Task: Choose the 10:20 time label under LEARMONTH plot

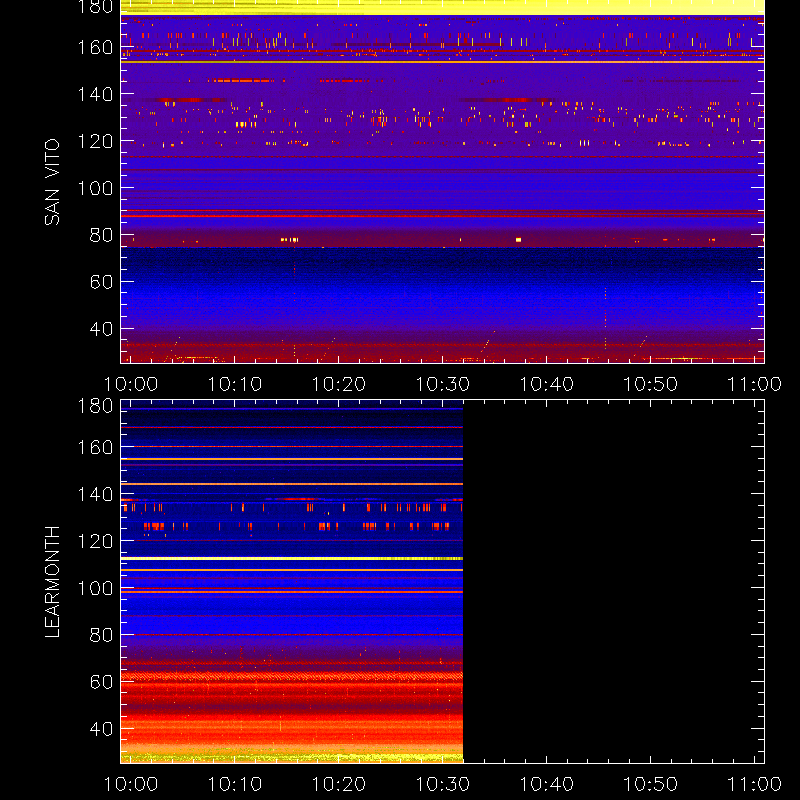Action: click(339, 784)
